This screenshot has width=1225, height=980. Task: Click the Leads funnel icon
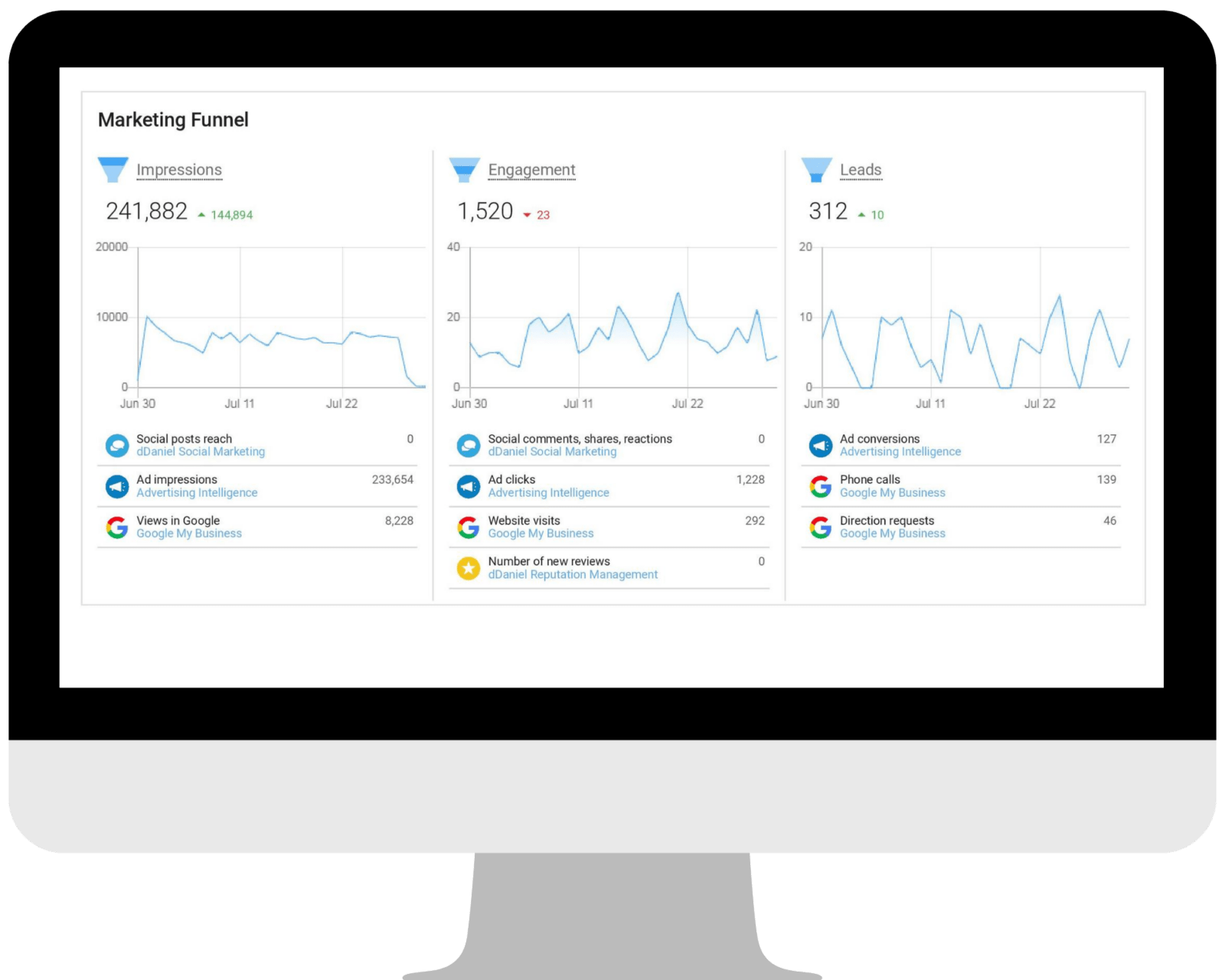tap(816, 170)
